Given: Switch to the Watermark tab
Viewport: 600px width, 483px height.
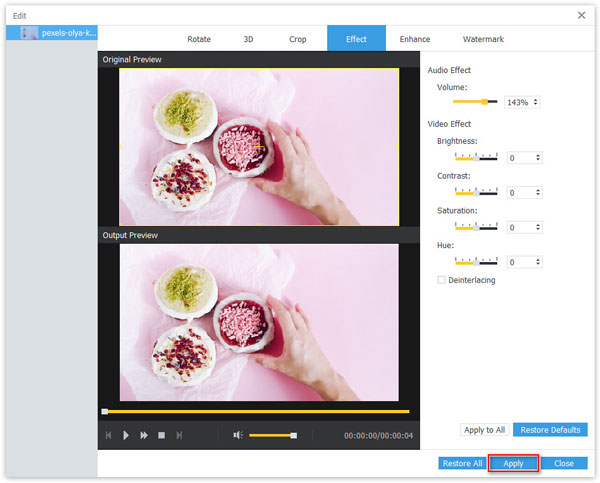Looking at the screenshot, I should (483, 39).
